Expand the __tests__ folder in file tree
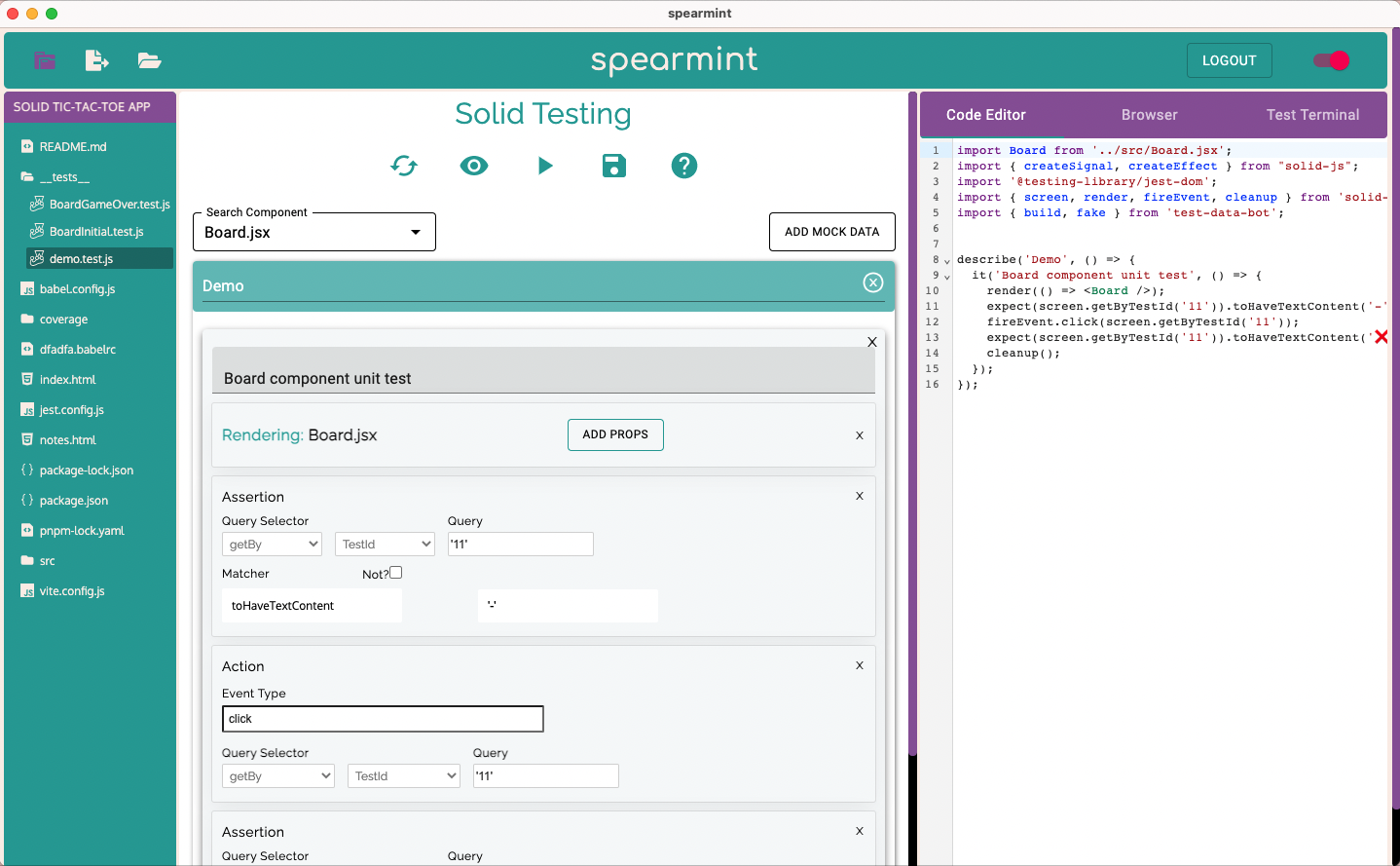This screenshot has height=866, width=1400. pyautogui.click(x=64, y=177)
